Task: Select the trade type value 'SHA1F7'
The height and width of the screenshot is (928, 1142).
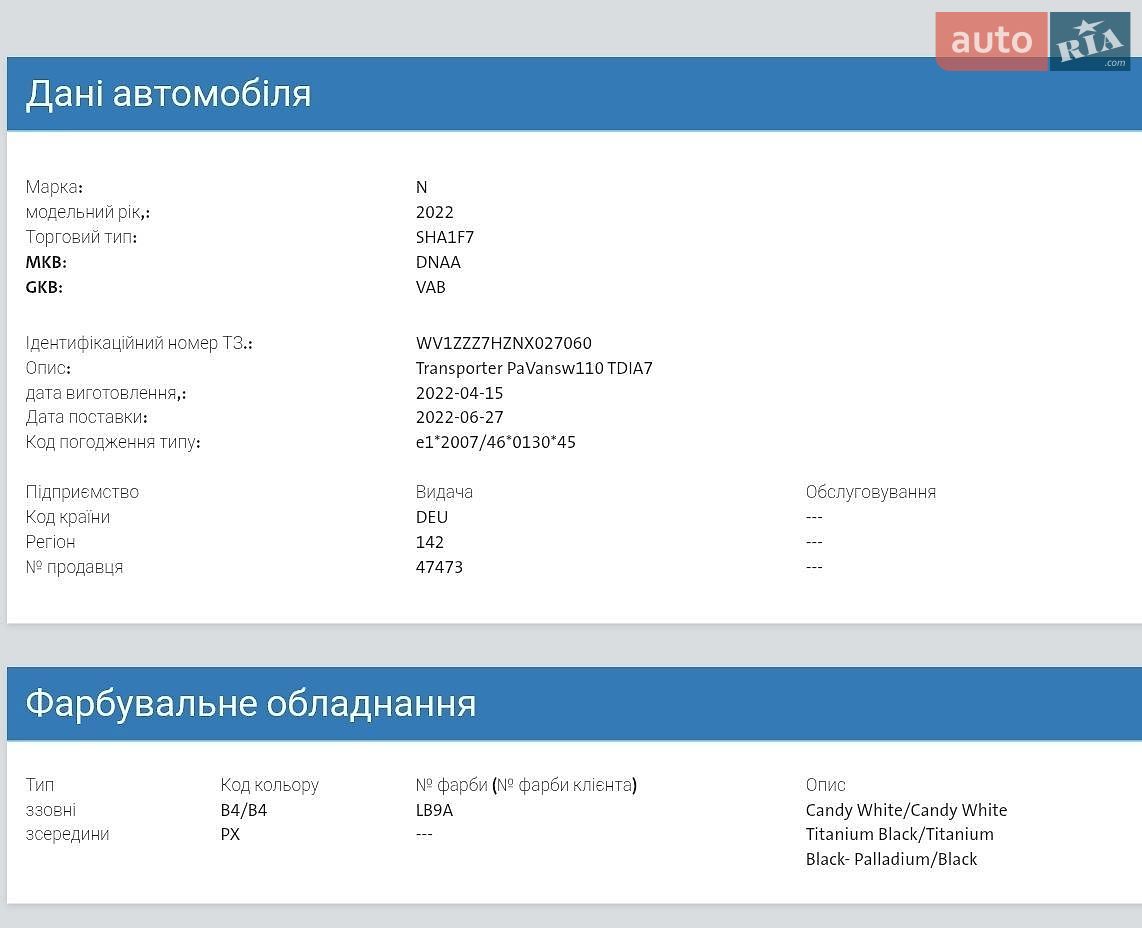Action: click(x=445, y=237)
